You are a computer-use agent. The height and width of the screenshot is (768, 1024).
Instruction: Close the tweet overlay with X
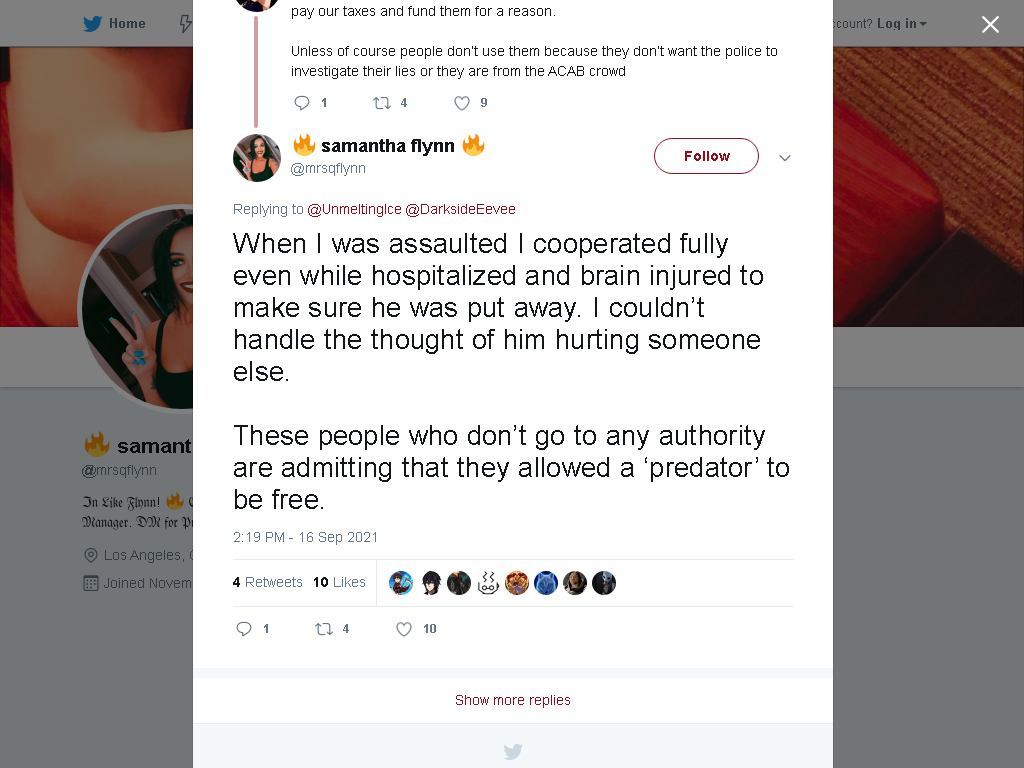(x=990, y=24)
